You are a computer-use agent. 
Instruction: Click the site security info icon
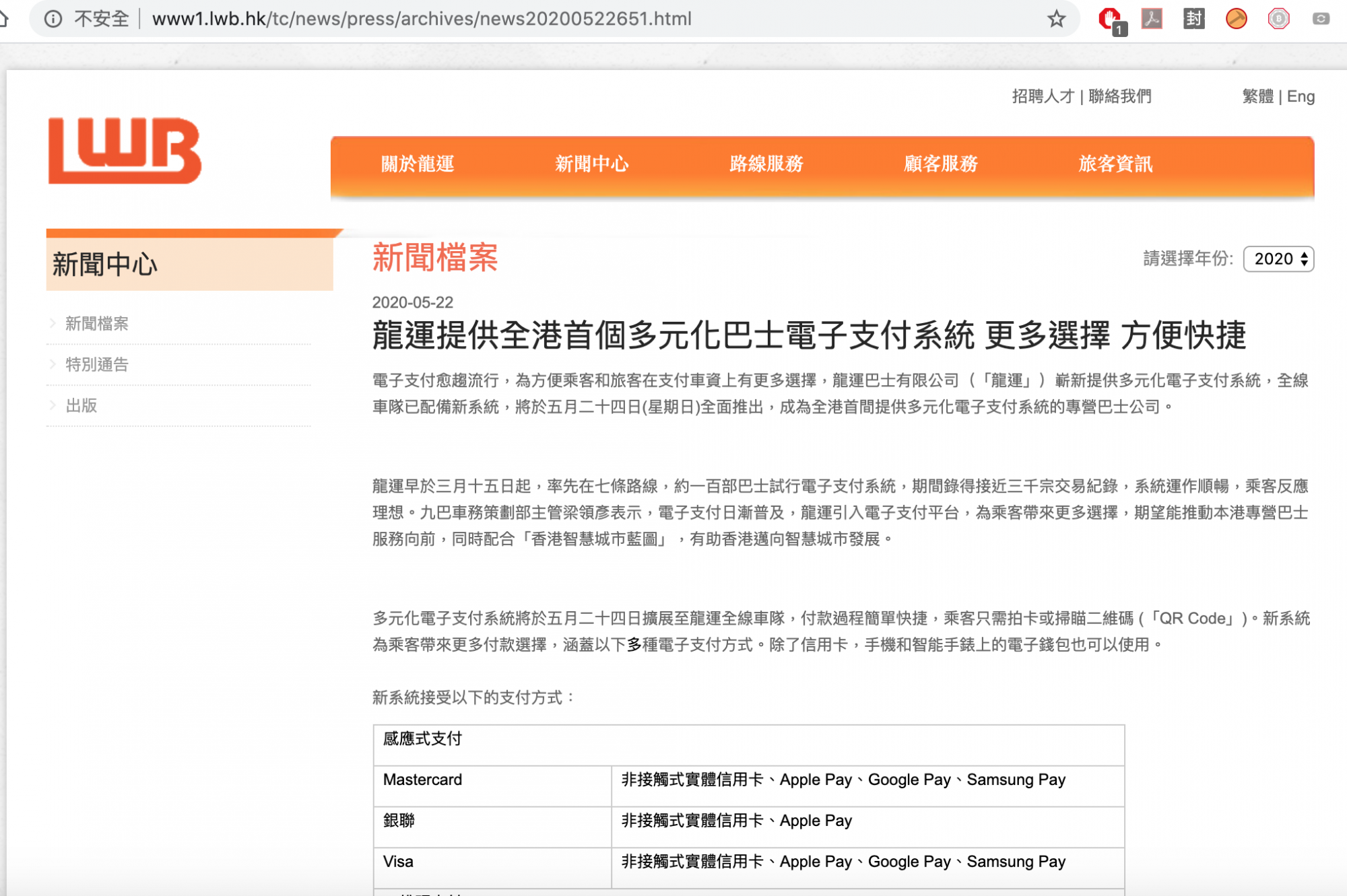[x=53, y=19]
